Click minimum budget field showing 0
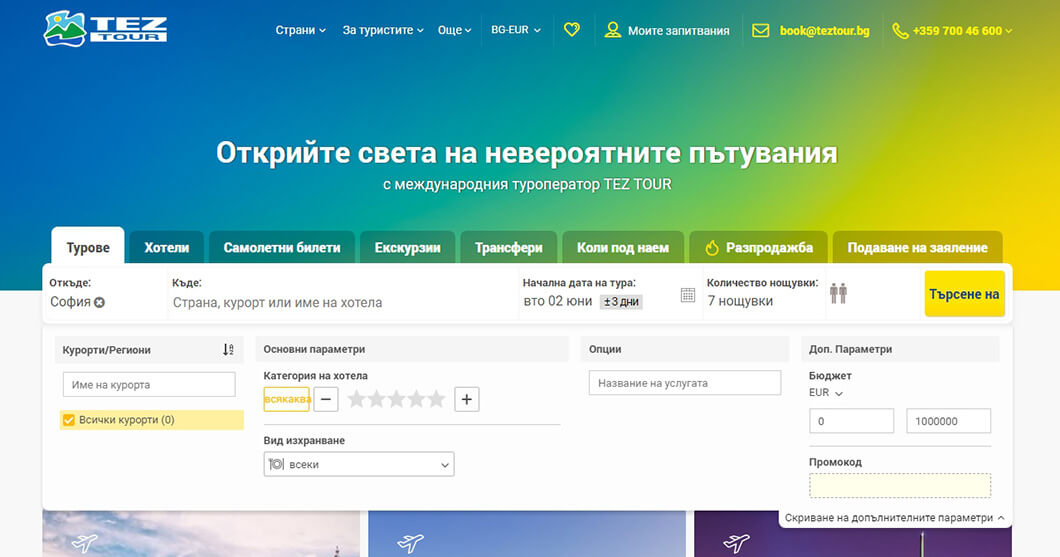The image size is (1060, 557). pyautogui.click(x=851, y=420)
